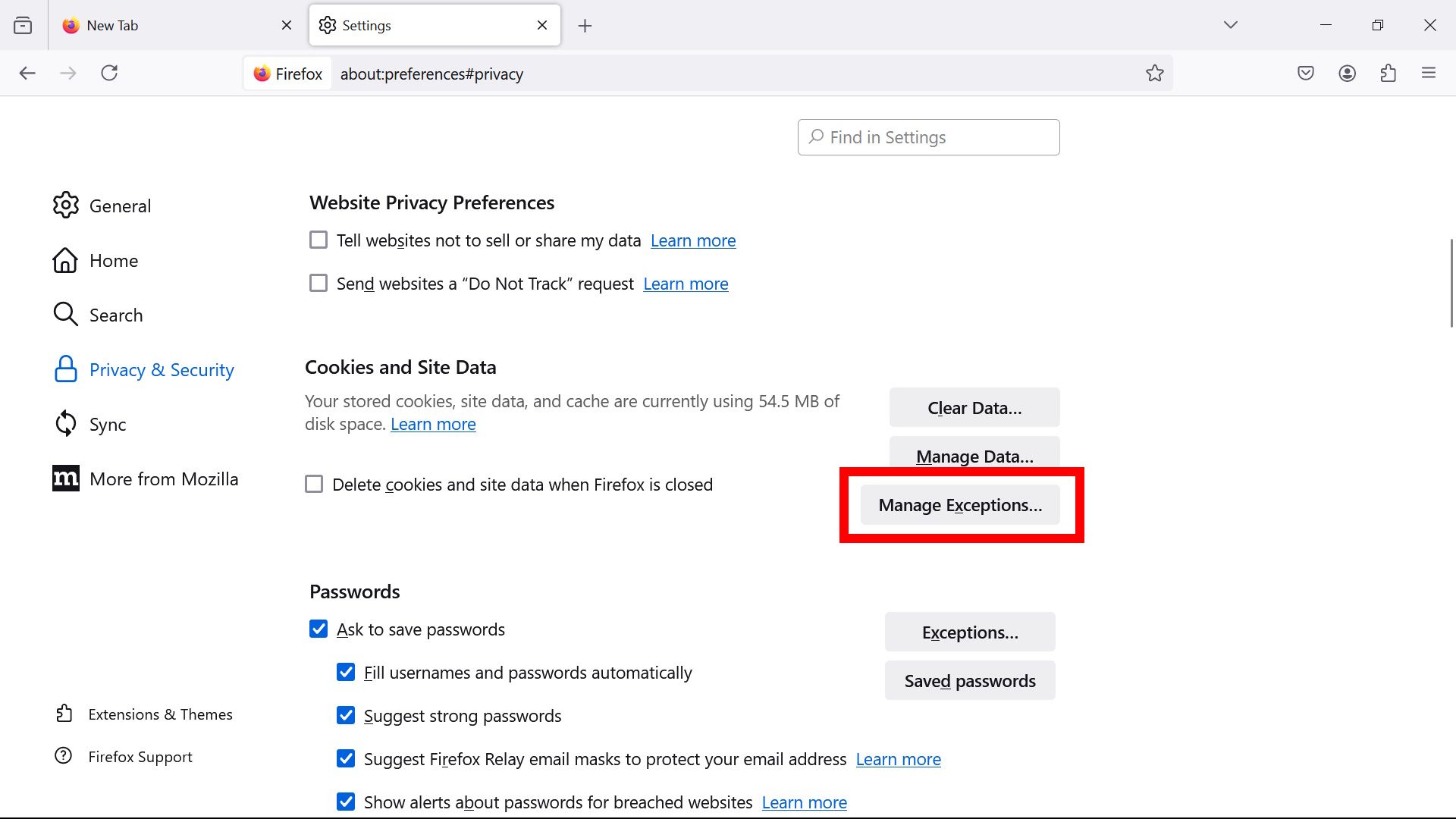Bookmark this page with the star icon
The height and width of the screenshot is (819, 1456).
tap(1155, 73)
